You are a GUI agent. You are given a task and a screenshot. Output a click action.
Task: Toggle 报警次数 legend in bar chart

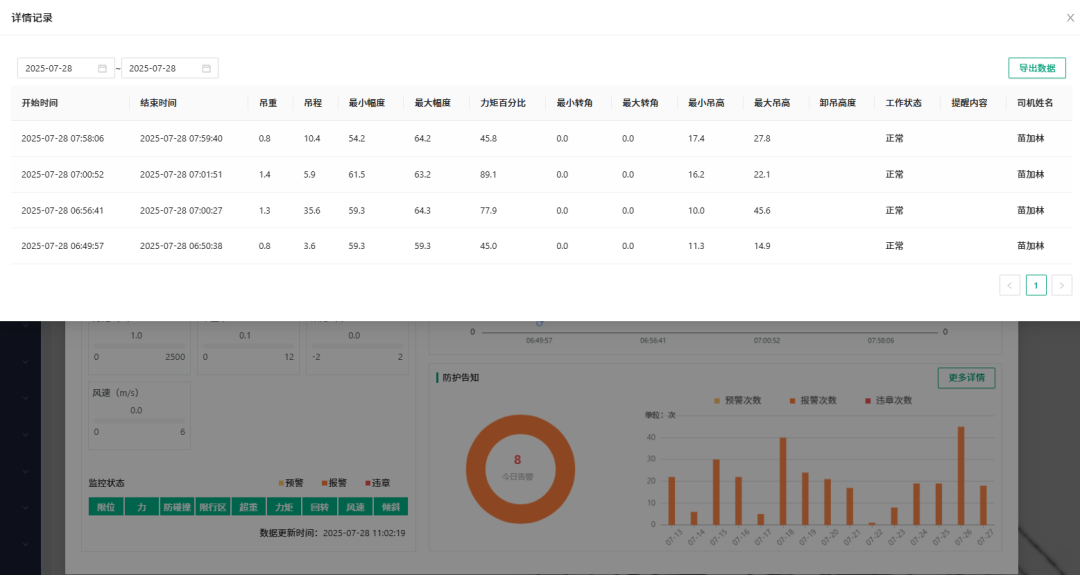(813, 400)
